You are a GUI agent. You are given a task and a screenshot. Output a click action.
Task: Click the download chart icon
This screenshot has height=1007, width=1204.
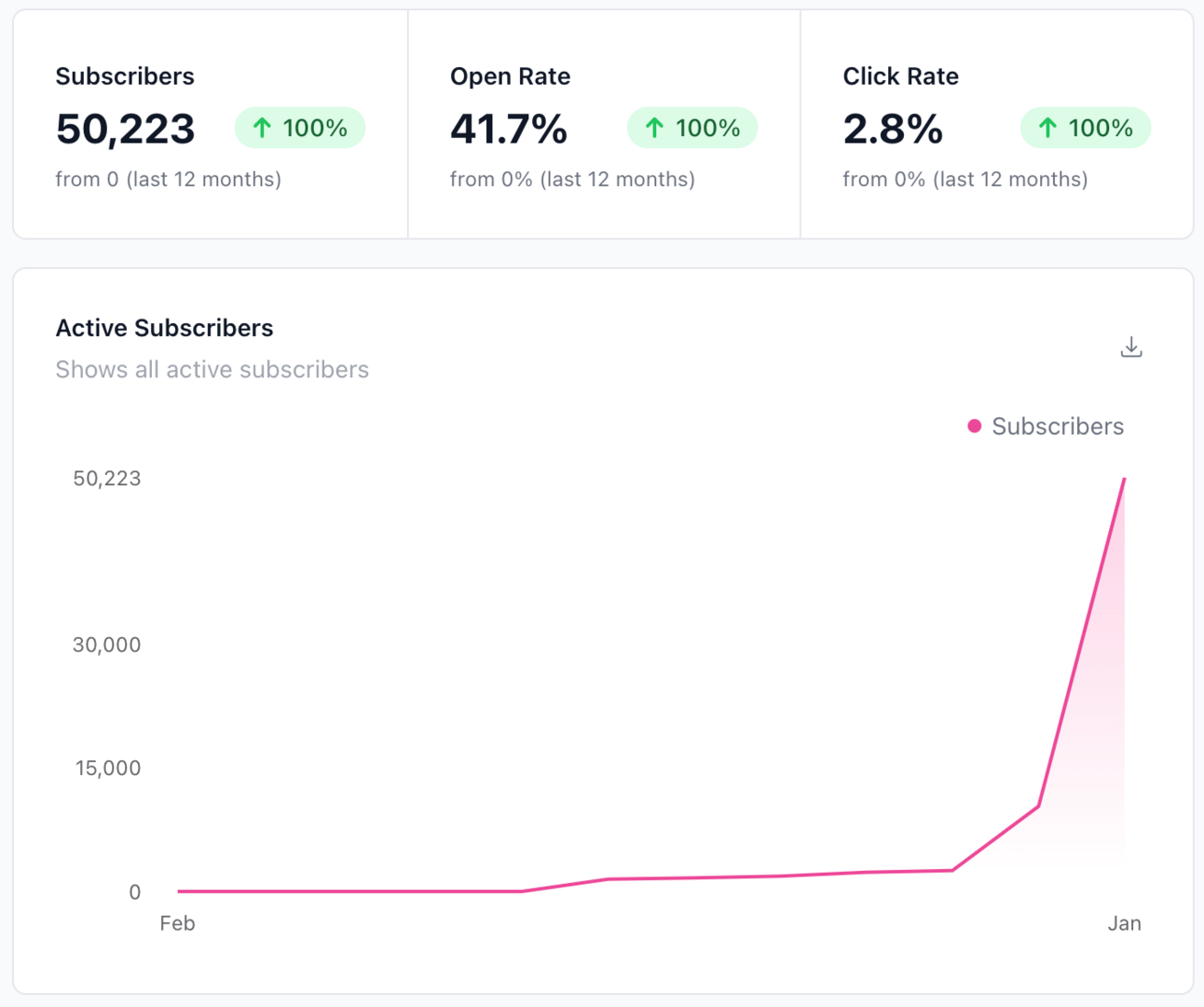tap(1130, 347)
